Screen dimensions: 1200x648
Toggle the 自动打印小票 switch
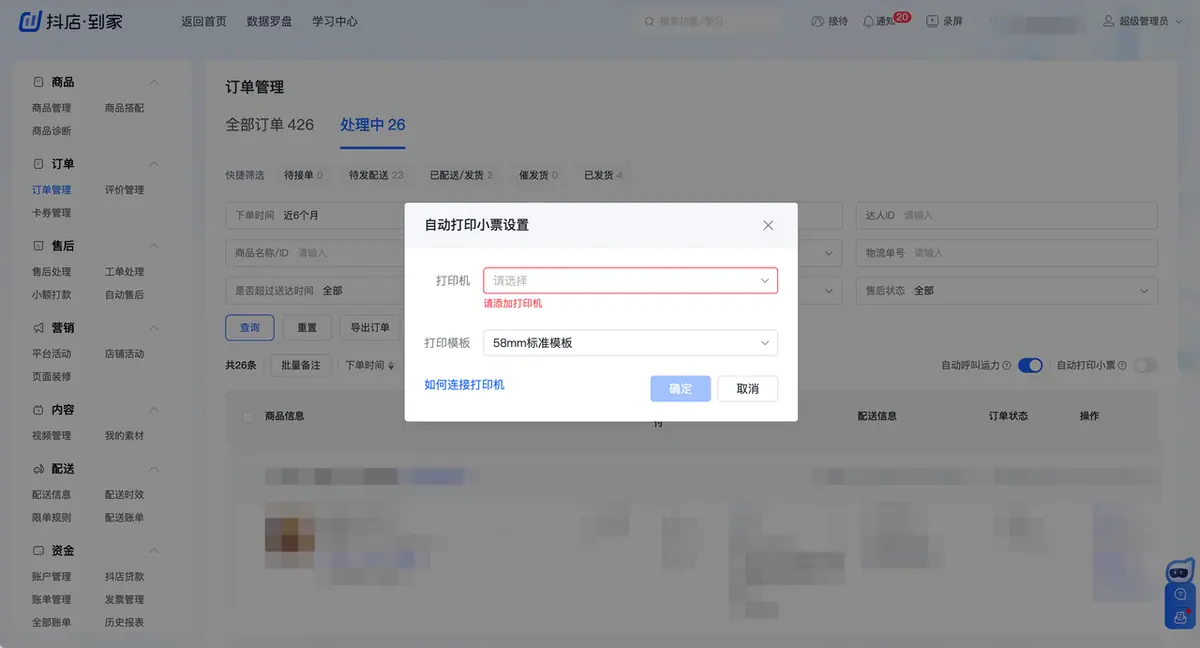click(x=1145, y=366)
